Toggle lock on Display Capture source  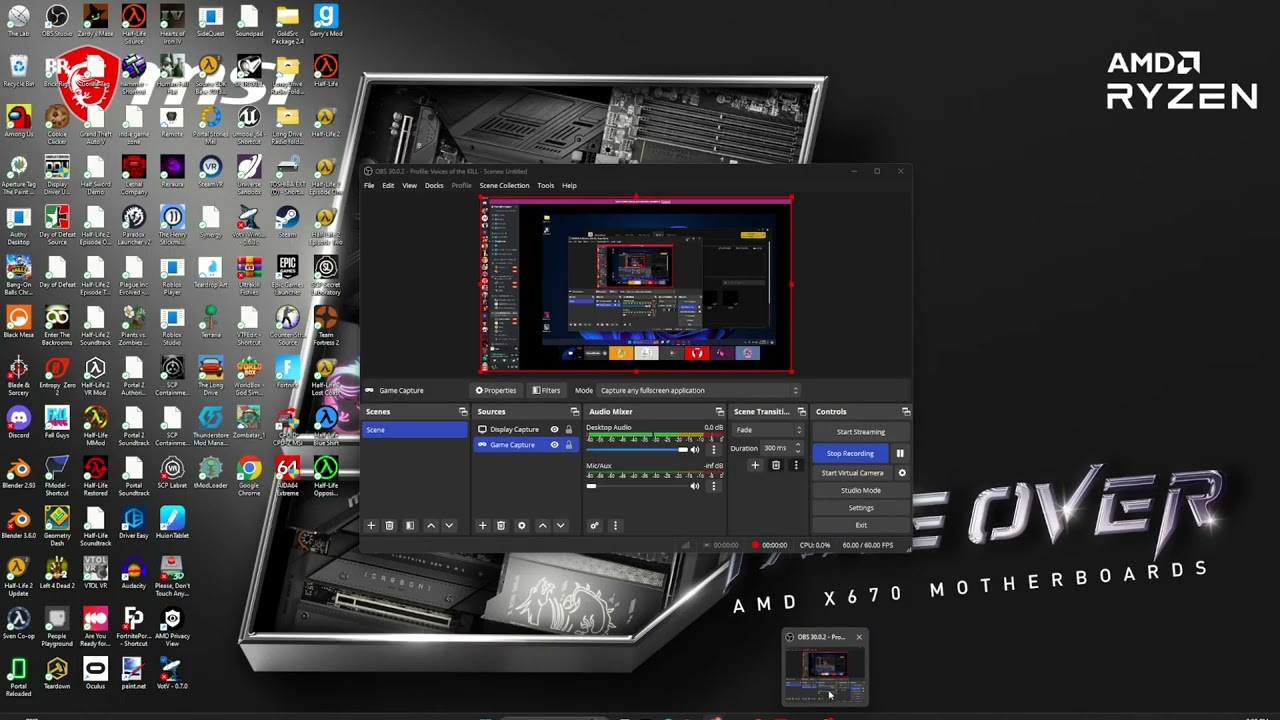click(568, 430)
